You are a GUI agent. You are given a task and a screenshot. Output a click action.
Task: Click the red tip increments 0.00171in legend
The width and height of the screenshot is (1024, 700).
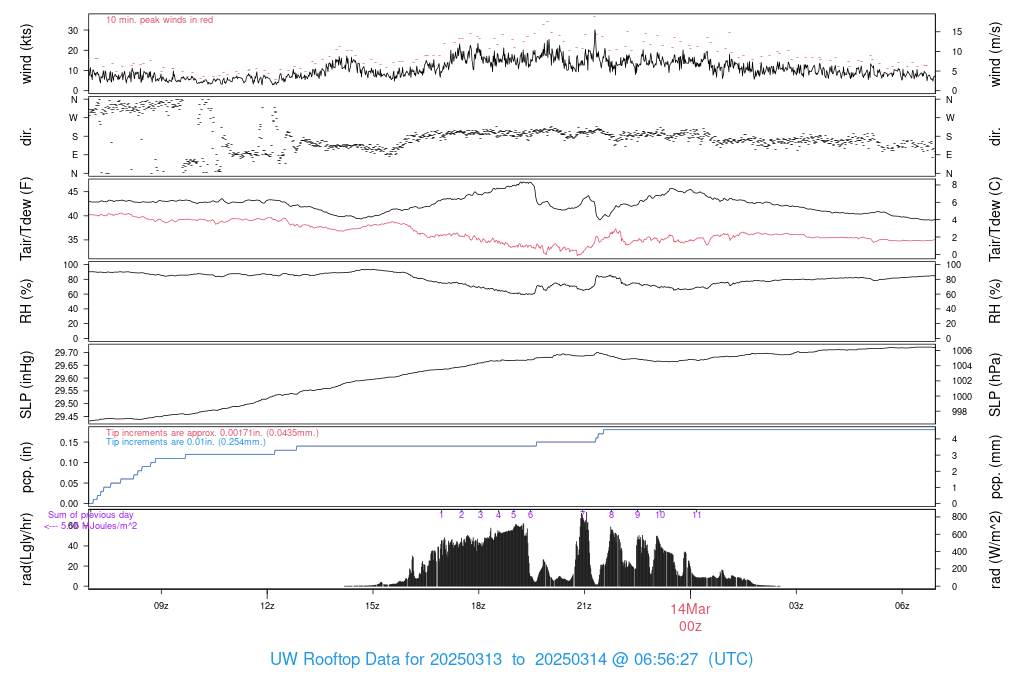pos(212,433)
